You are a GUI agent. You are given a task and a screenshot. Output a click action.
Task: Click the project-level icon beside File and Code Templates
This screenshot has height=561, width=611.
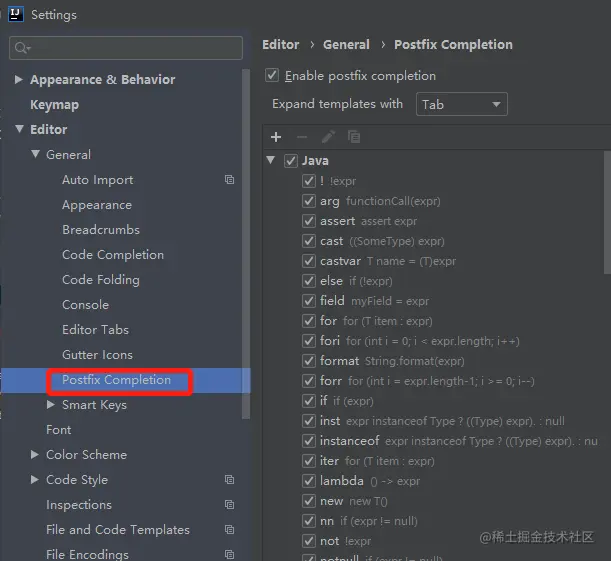coord(230,529)
